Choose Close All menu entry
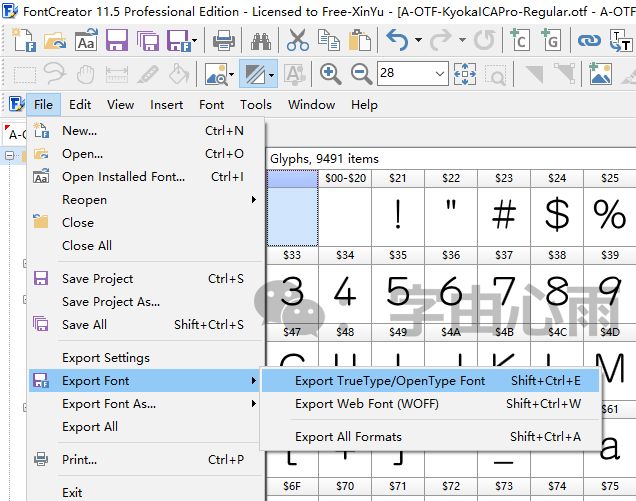This screenshot has height=501, width=636. click(146, 245)
